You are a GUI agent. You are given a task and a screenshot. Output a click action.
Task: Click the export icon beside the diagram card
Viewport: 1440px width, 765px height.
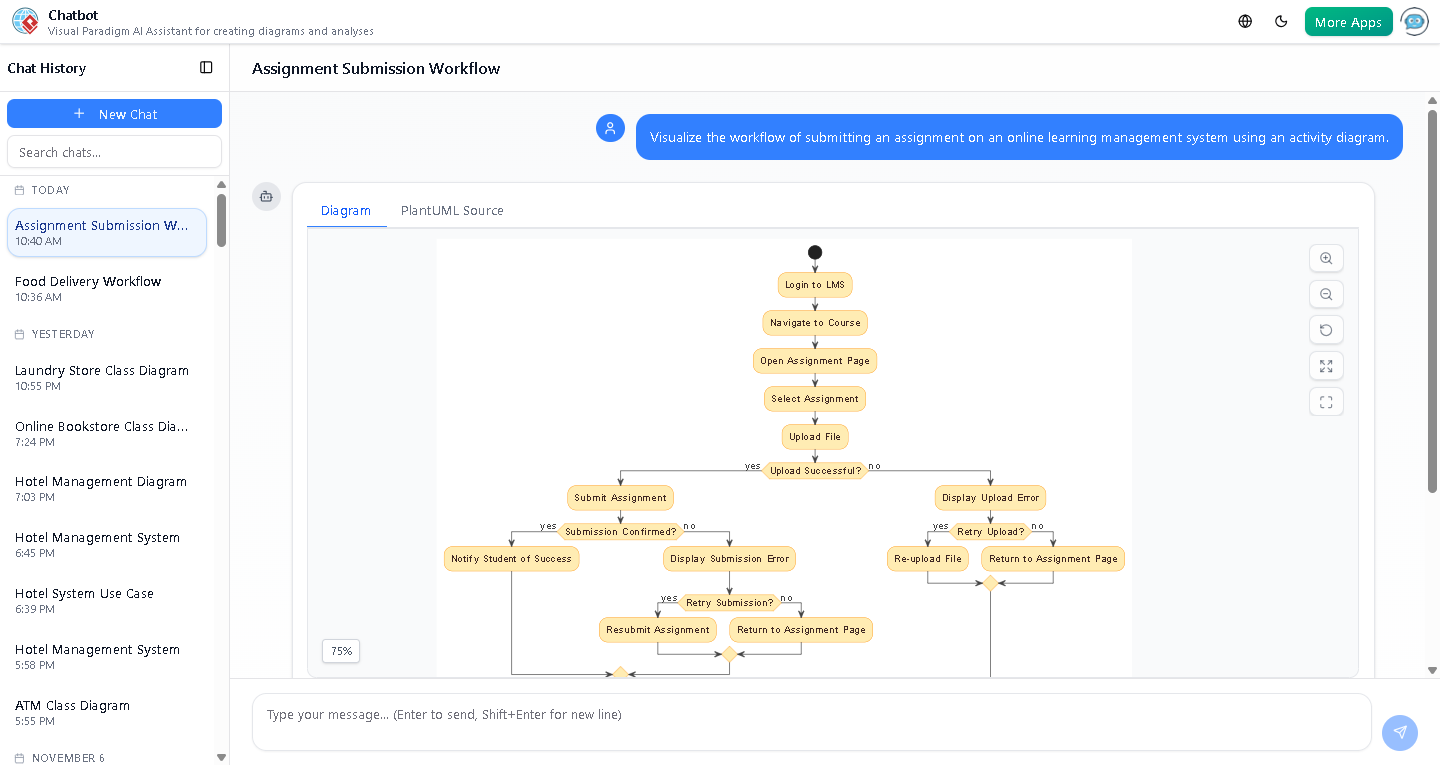tap(266, 197)
